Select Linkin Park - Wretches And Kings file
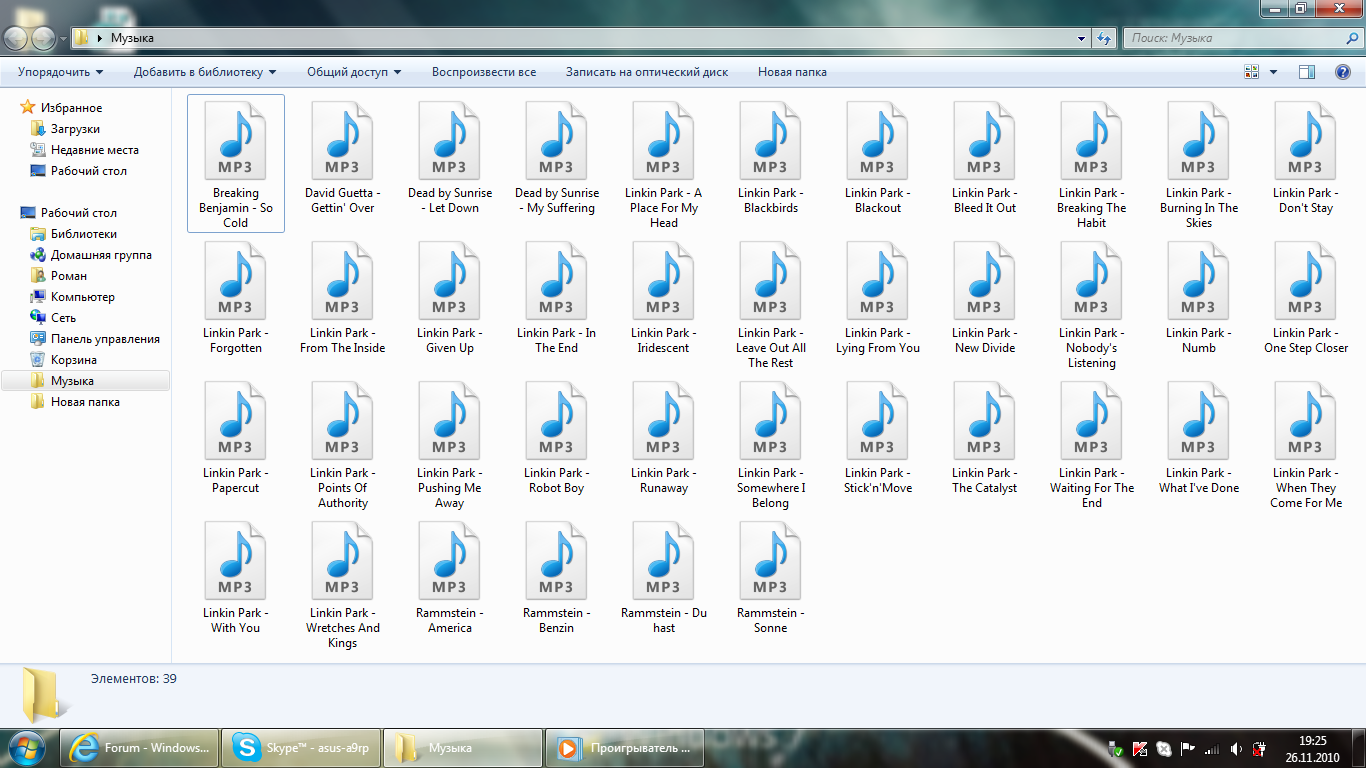The image size is (1366, 768). (x=342, y=585)
